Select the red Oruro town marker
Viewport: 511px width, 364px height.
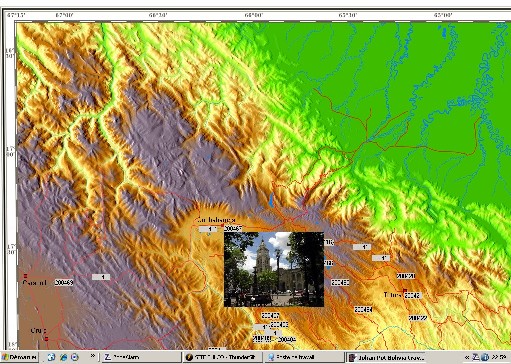pos(46,339)
